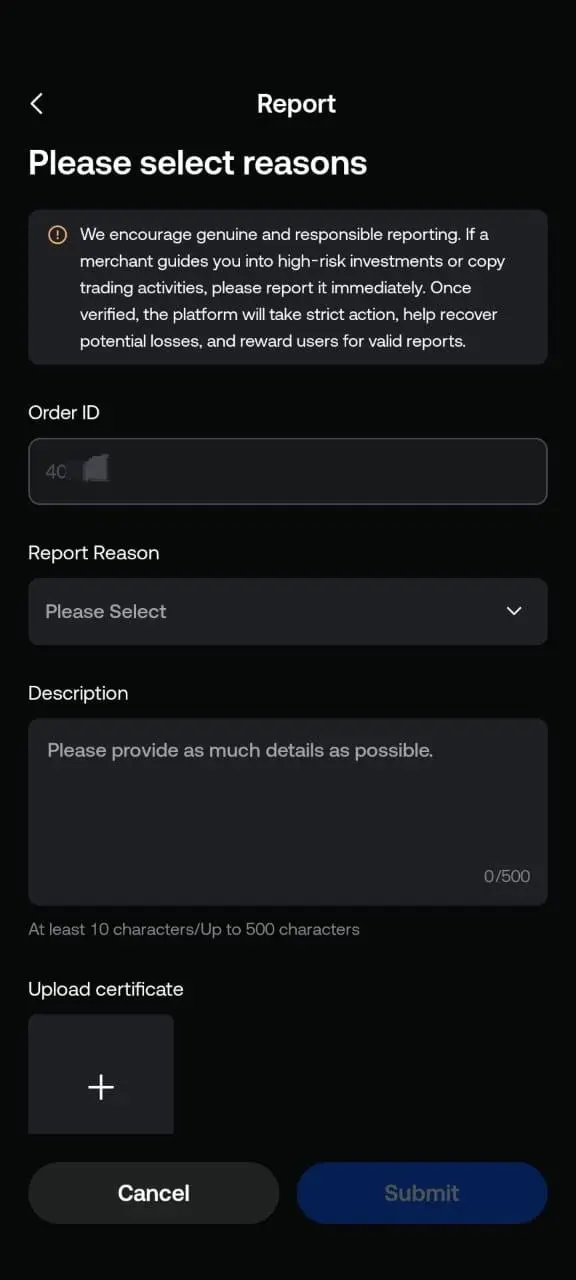Click inside the Description text area

(x=288, y=812)
